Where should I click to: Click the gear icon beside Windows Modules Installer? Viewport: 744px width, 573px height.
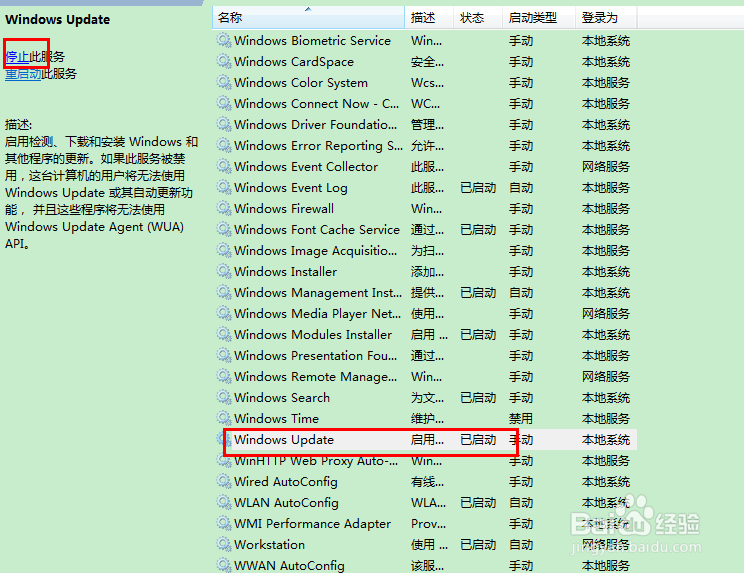pos(223,334)
